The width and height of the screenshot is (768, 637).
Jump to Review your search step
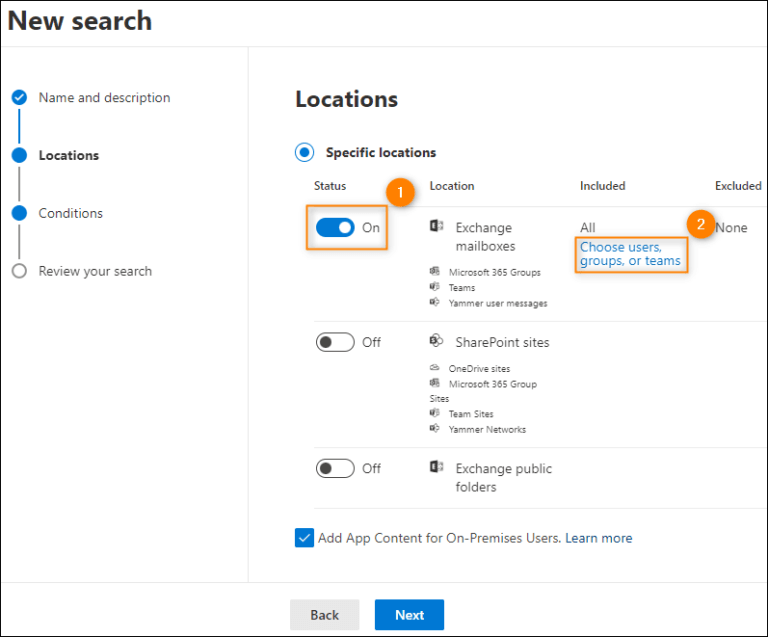(x=95, y=271)
